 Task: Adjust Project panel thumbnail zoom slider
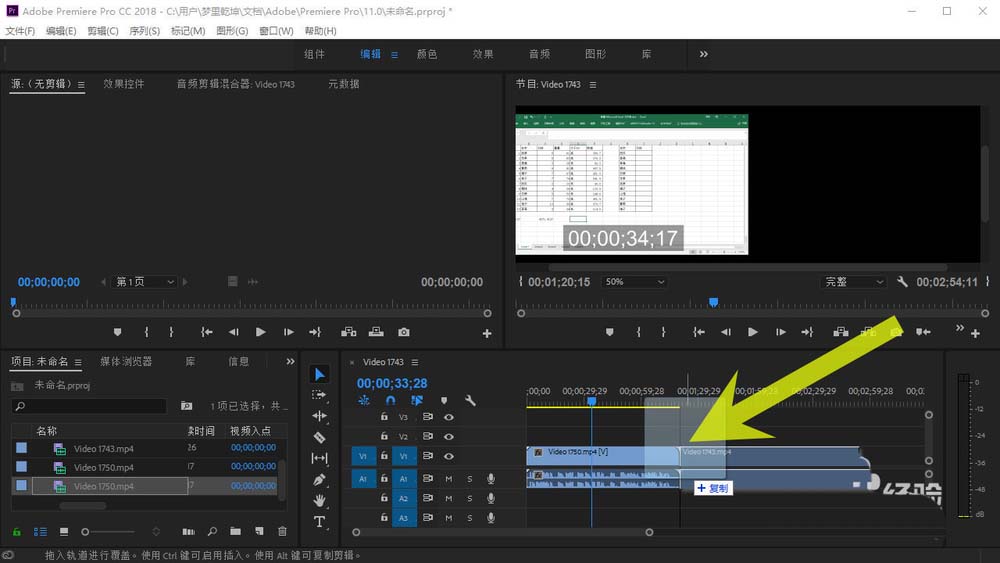click(85, 531)
